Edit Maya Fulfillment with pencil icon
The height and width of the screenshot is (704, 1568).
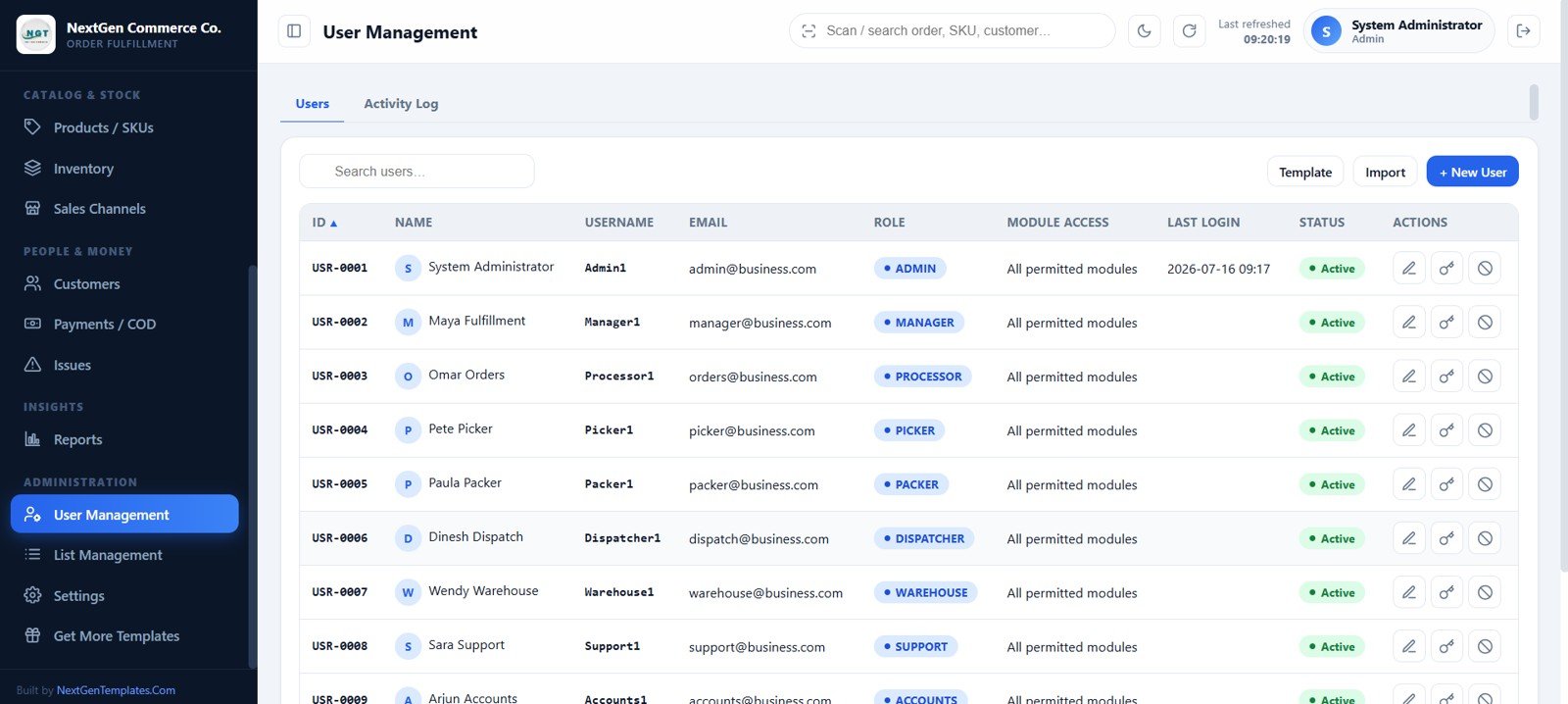click(x=1408, y=323)
